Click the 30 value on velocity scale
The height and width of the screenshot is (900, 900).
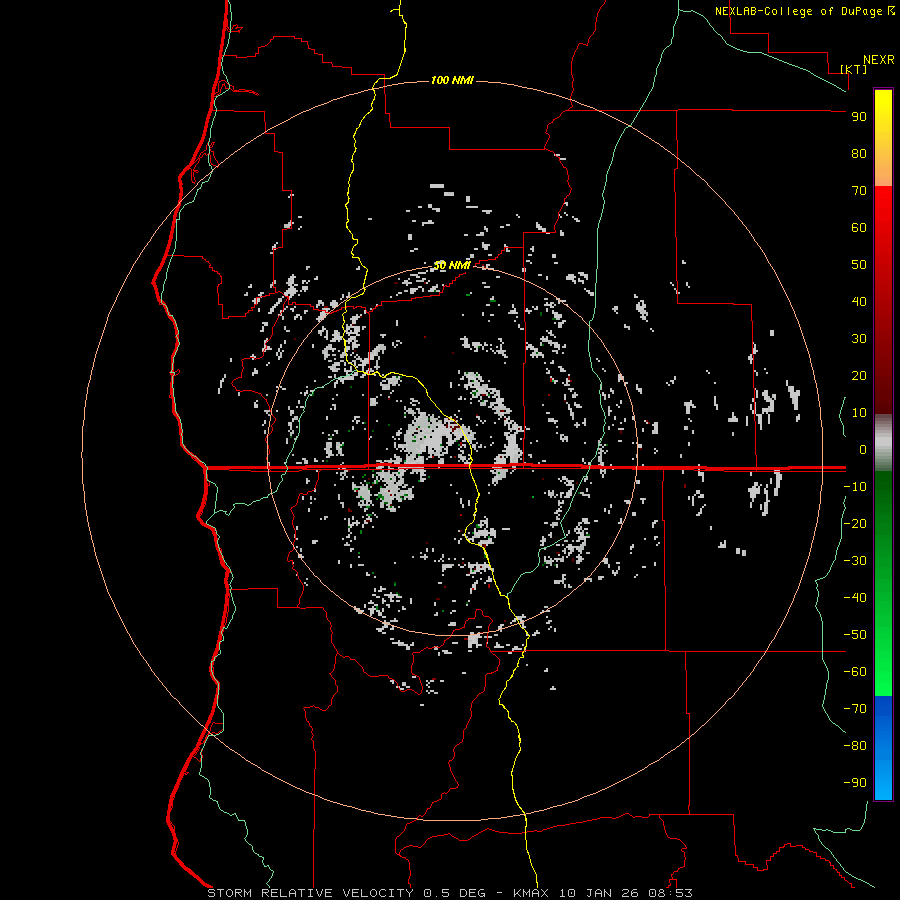(x=859, y=339)
